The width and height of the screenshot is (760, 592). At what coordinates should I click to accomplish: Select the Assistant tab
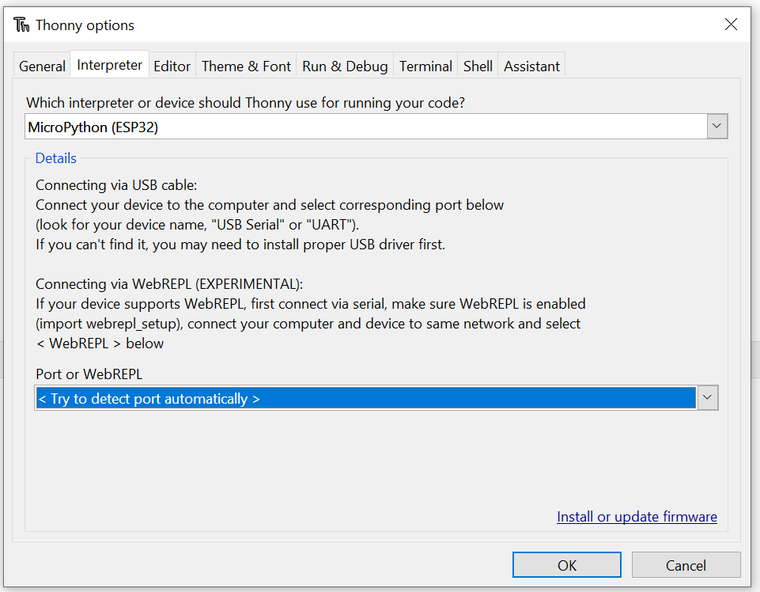coord(532,66)
